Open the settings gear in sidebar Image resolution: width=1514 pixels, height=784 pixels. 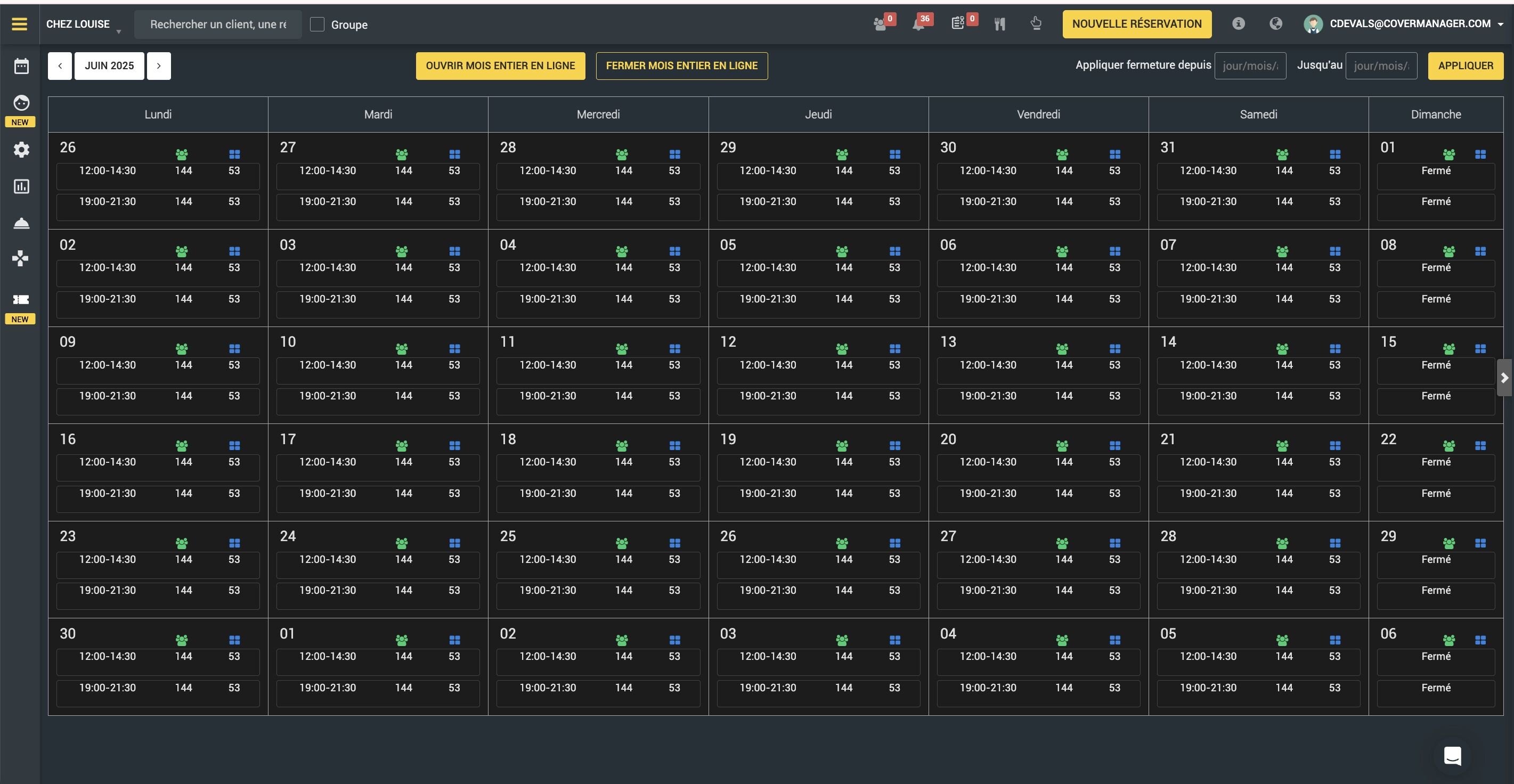pos(21,149)
